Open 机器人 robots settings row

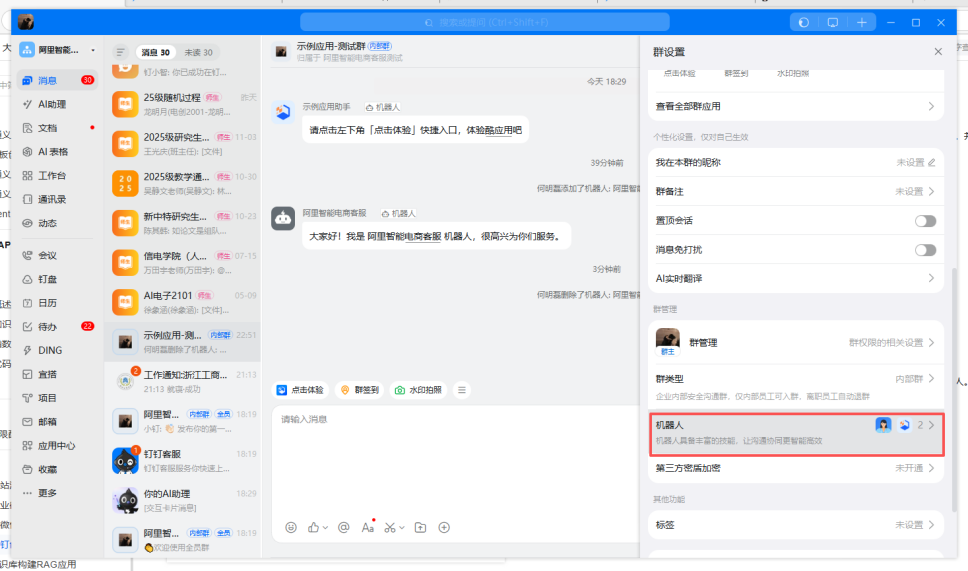[x=796, y=434]
